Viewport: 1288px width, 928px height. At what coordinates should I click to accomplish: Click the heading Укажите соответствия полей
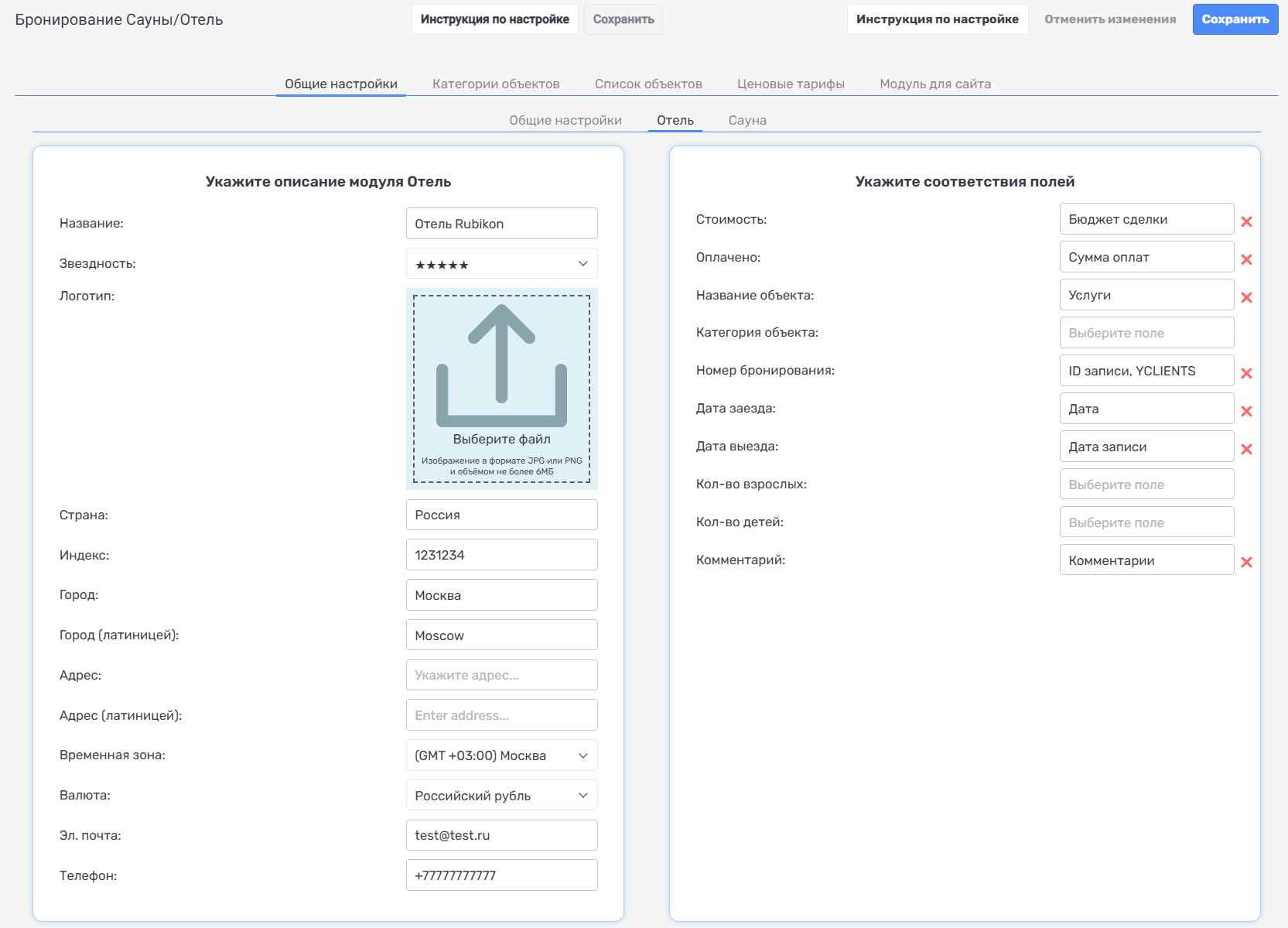point(965,182)
